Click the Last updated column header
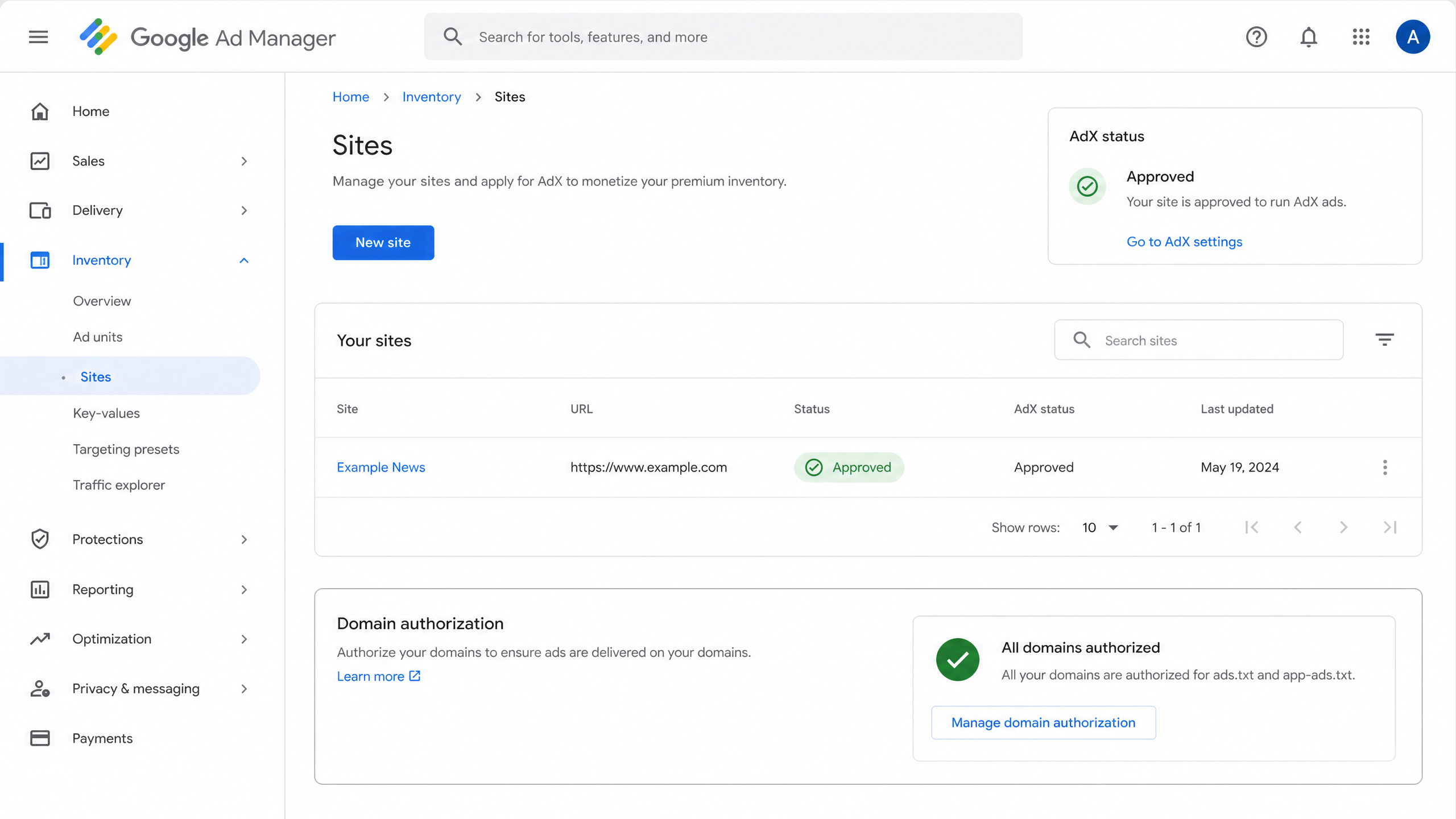 click(1237, 409)
